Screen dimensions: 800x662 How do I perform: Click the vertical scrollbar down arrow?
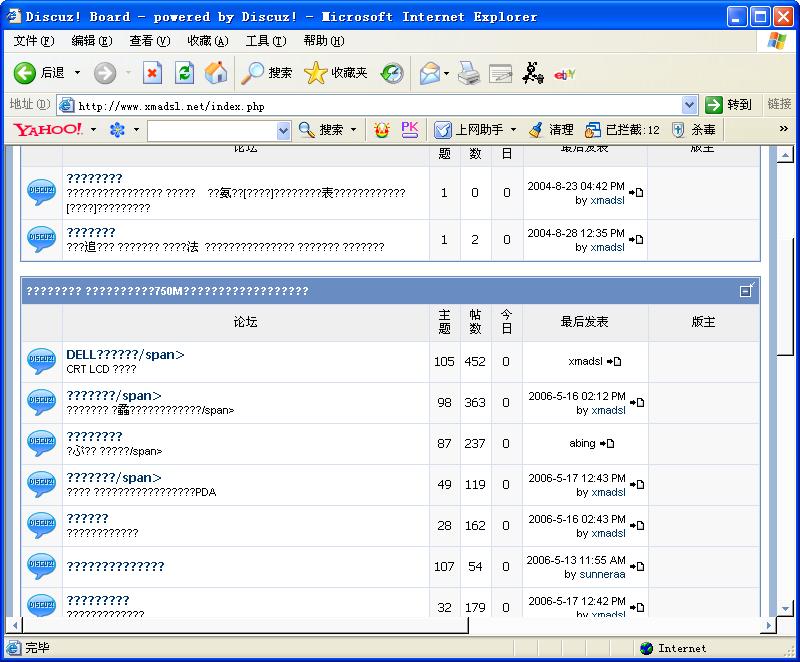click(x=785, y=608)
